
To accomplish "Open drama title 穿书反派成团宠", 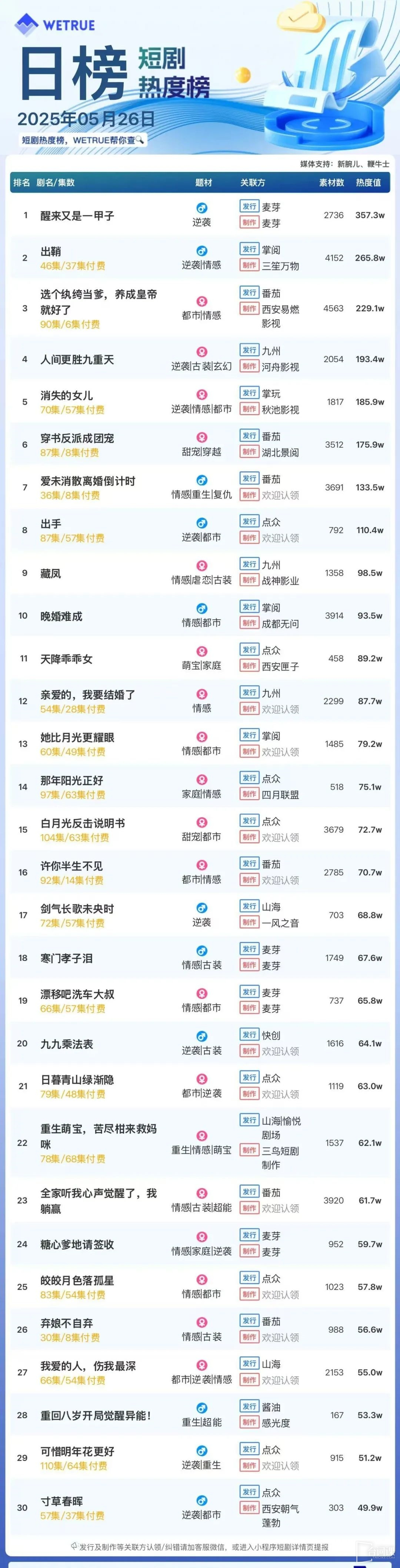I will click(77, 438).
